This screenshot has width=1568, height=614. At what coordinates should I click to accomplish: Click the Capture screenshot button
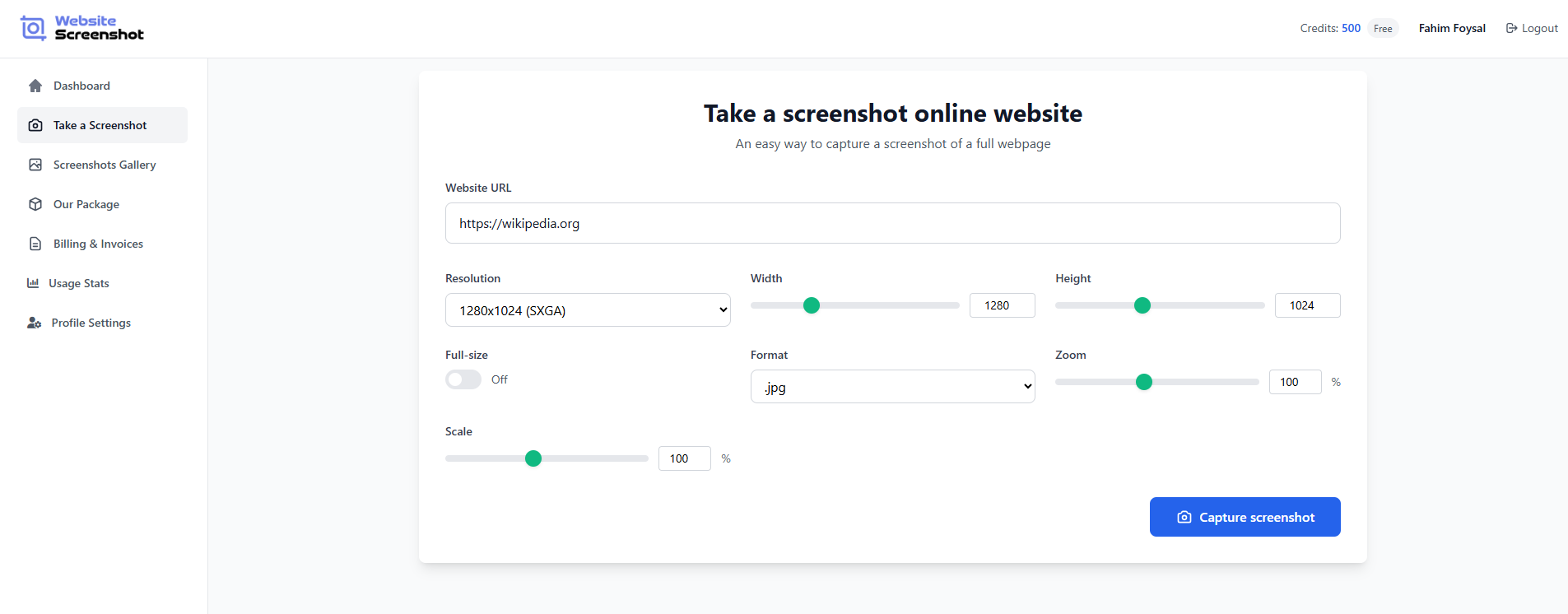(x=1245, y=517)
